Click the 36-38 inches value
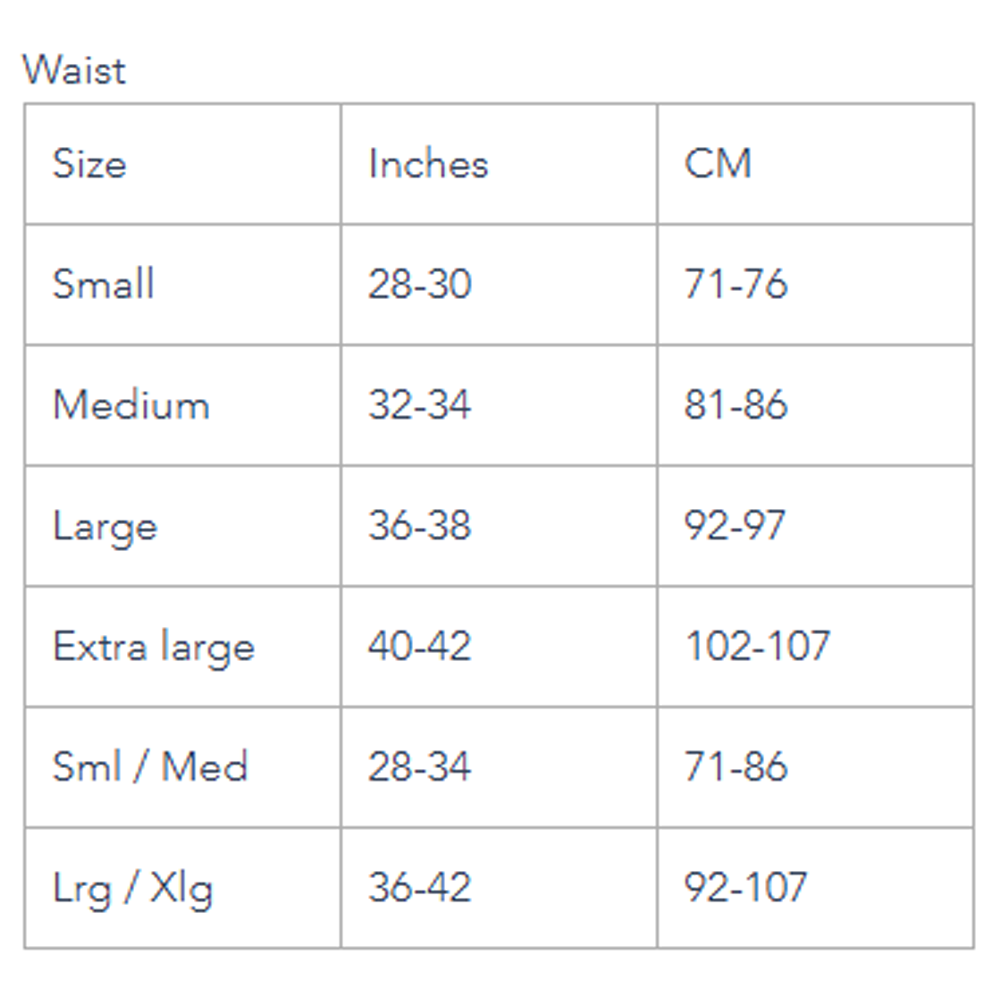Screen dimensions: 1000x1000 click(419, 527)
